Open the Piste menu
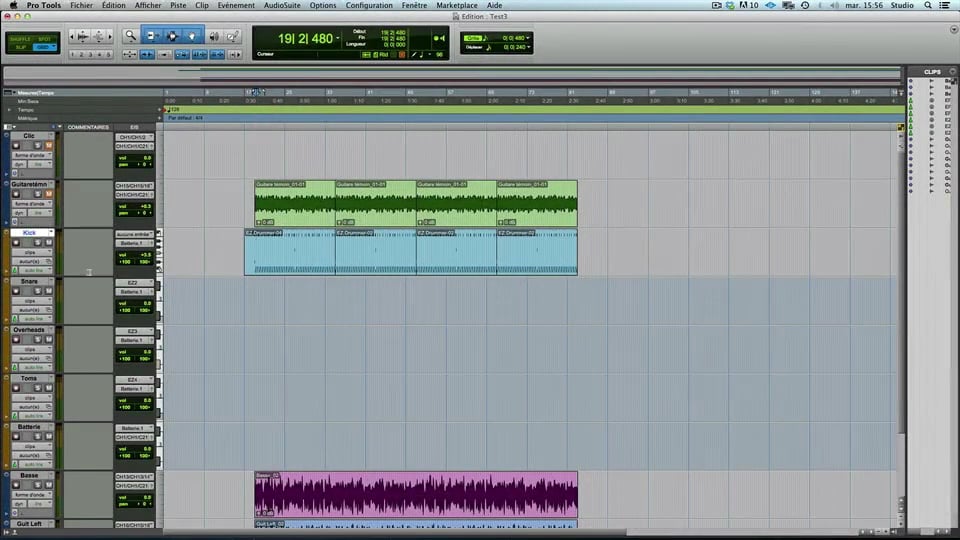 click(178, 5)
